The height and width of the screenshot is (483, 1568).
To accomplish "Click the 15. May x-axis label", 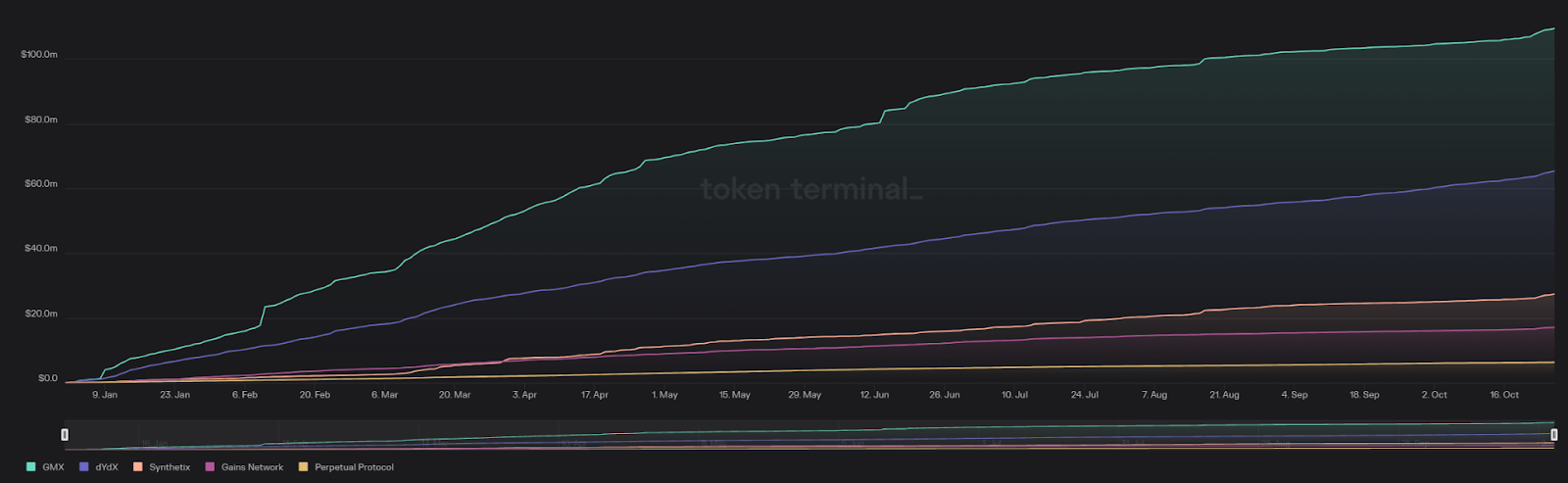I will pyautogui.click(x=735, y=395).
